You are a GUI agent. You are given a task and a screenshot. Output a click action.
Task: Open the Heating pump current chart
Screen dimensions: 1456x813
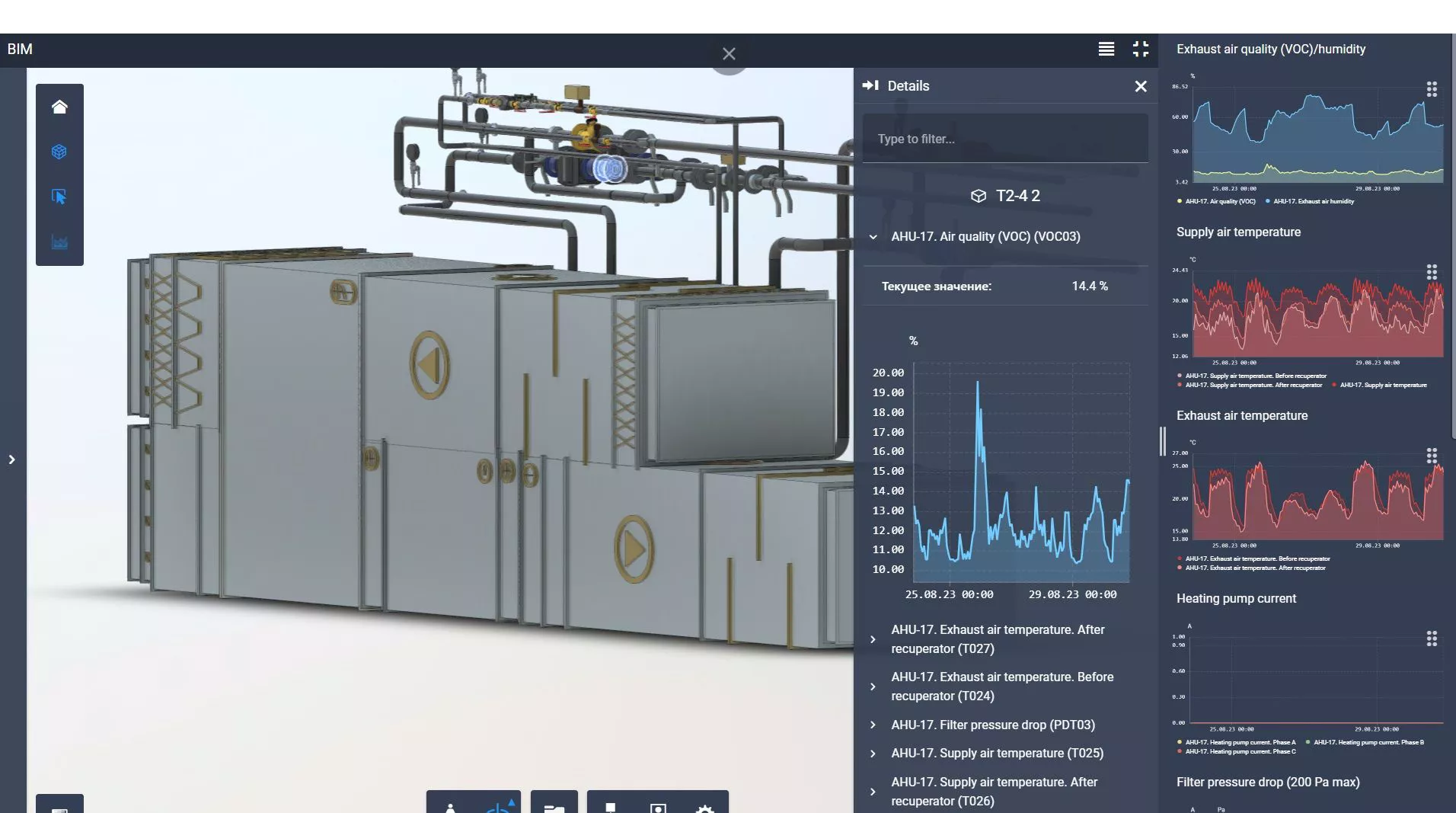pos(1317,678)
